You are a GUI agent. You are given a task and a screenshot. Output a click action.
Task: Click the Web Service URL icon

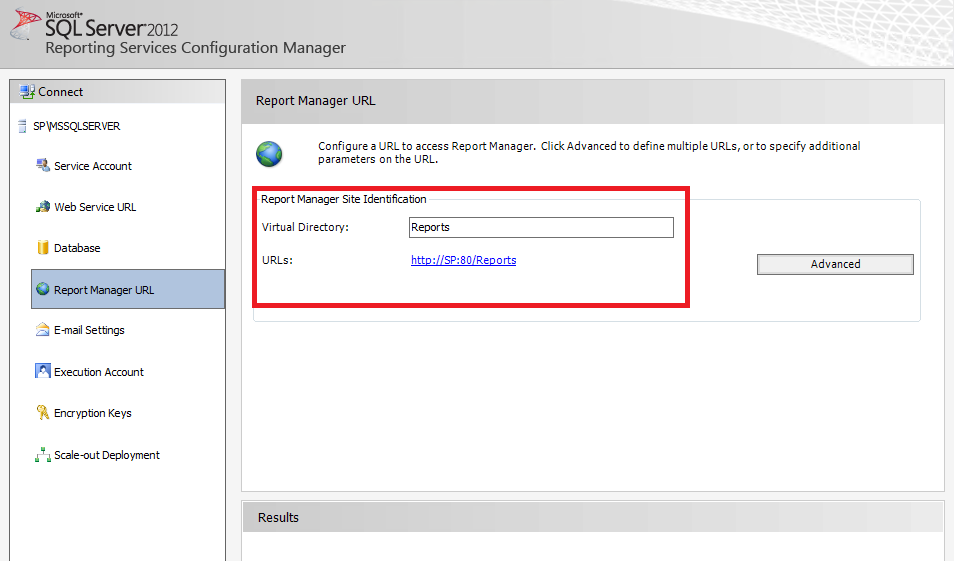(43, 207)
